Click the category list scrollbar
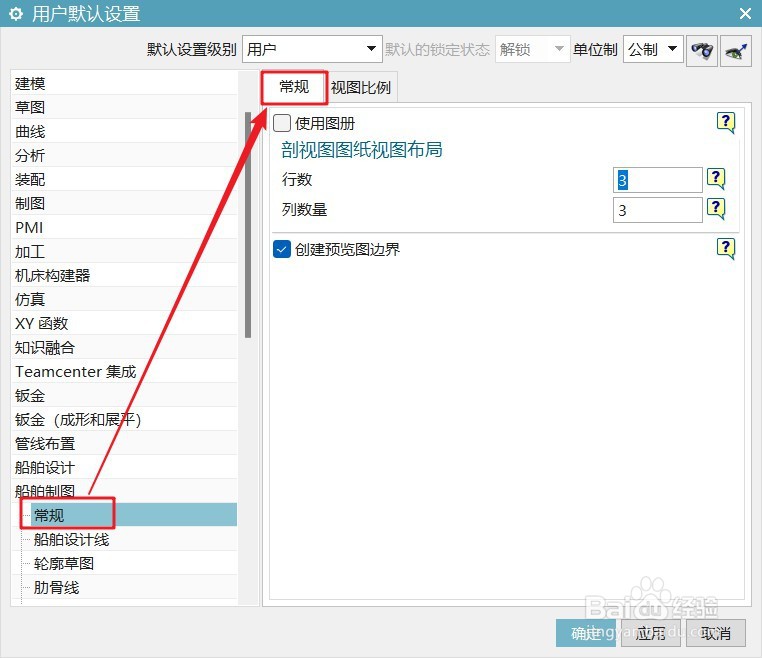The width and height of the screenshot is (762, 658). 248,225
